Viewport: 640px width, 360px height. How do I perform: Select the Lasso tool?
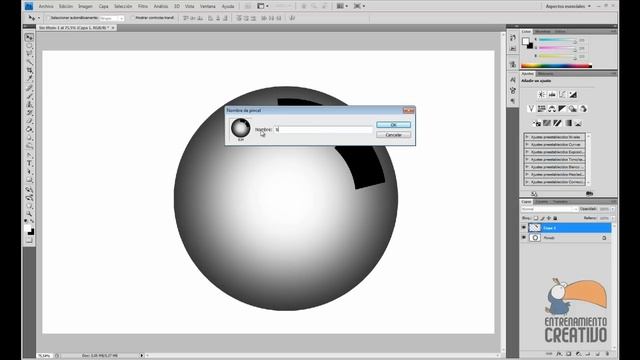[29, 54]
